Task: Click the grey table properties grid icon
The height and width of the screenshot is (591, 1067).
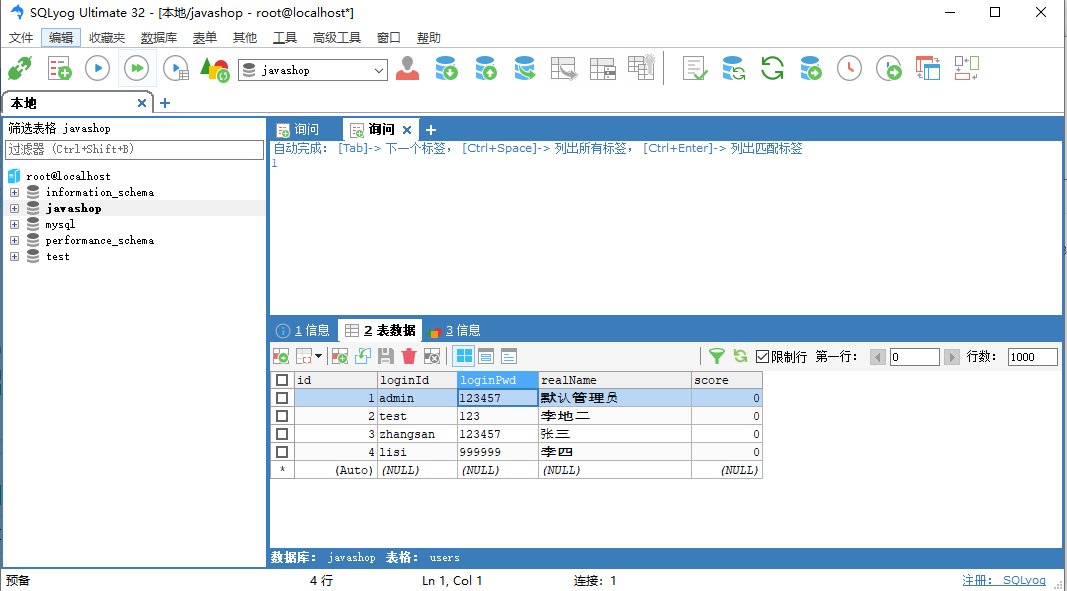Action: [x=603, y=69]
